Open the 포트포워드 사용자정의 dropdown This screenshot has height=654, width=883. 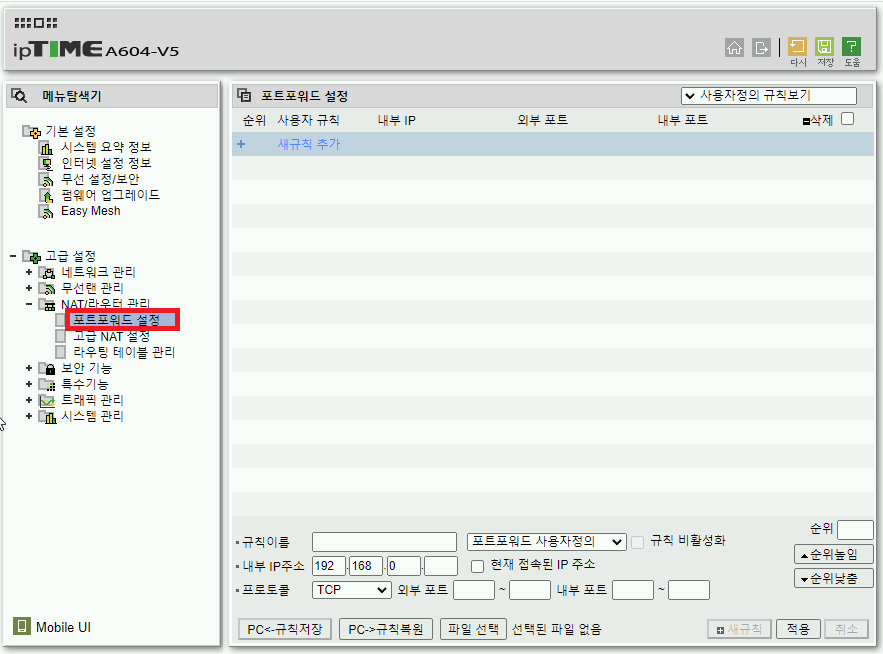(546, 542)
